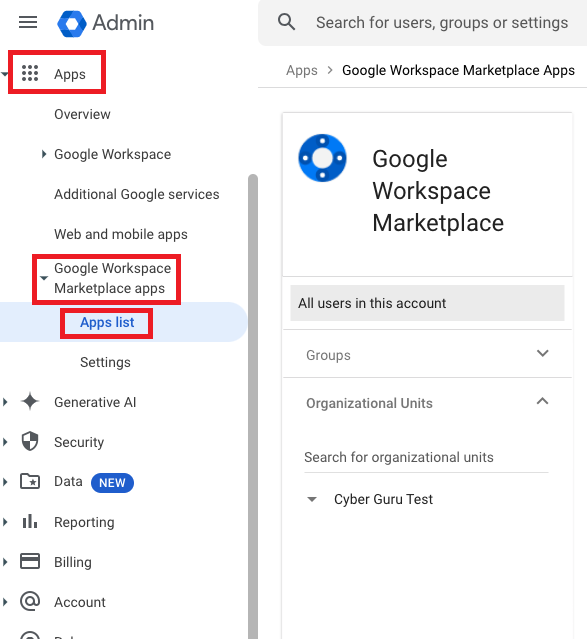
Task: Collapse the Cyber Guru Test unit arrow
Action: pos(312,499)
